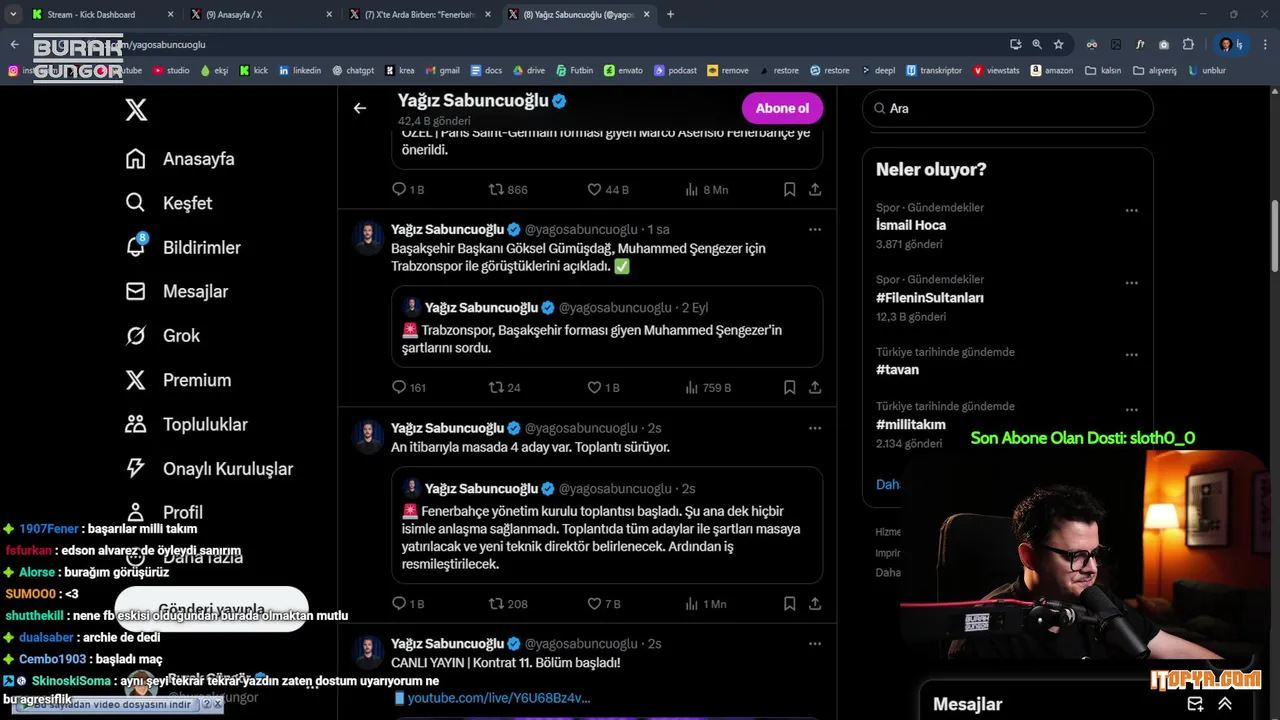Open more options on the CANLI YAYIN post
Screen dimensions: 1280x720
tap(815, 644)
